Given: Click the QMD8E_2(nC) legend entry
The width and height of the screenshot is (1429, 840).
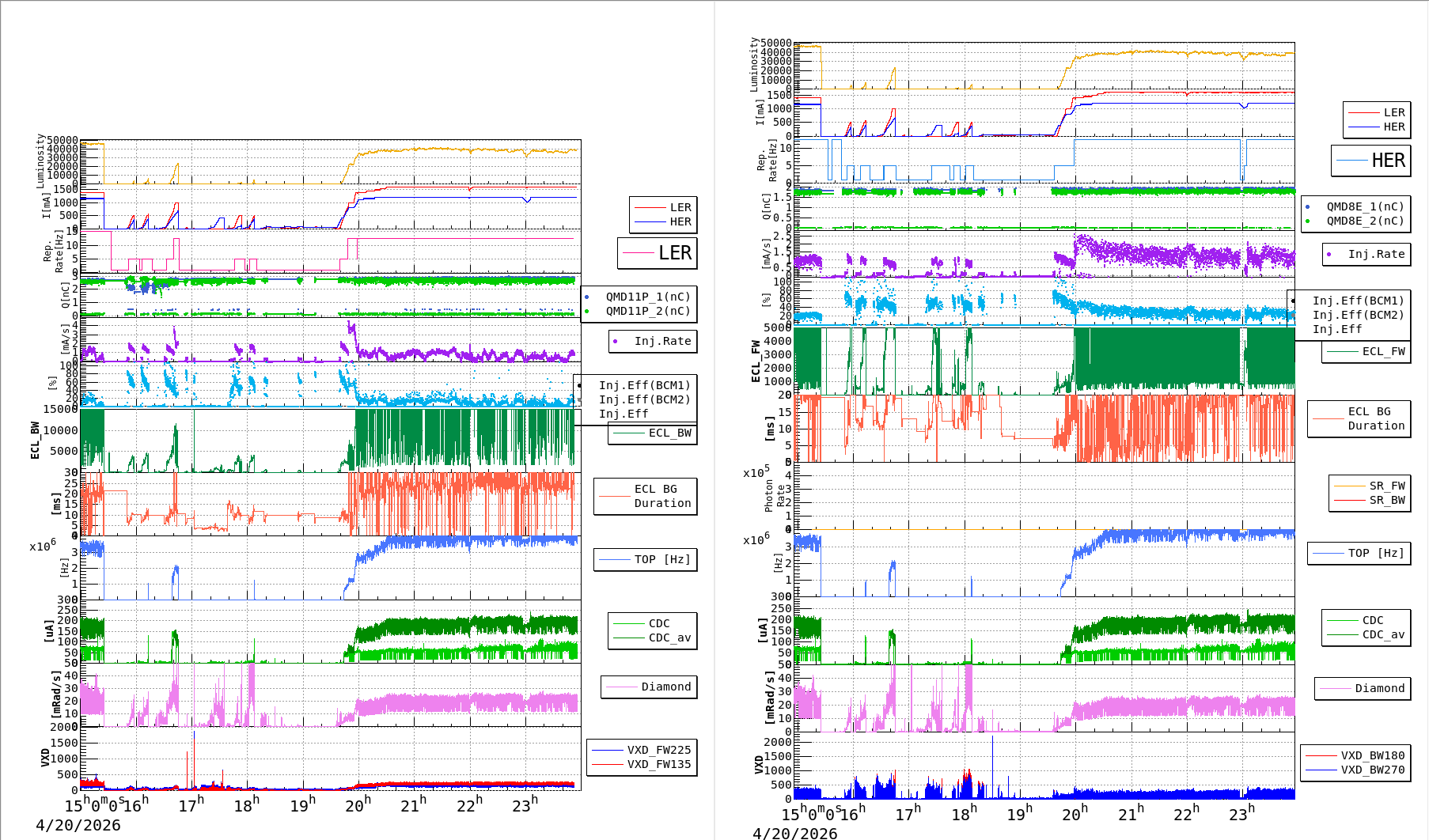Looking at the screenshot, I should tap(1364, 221).
